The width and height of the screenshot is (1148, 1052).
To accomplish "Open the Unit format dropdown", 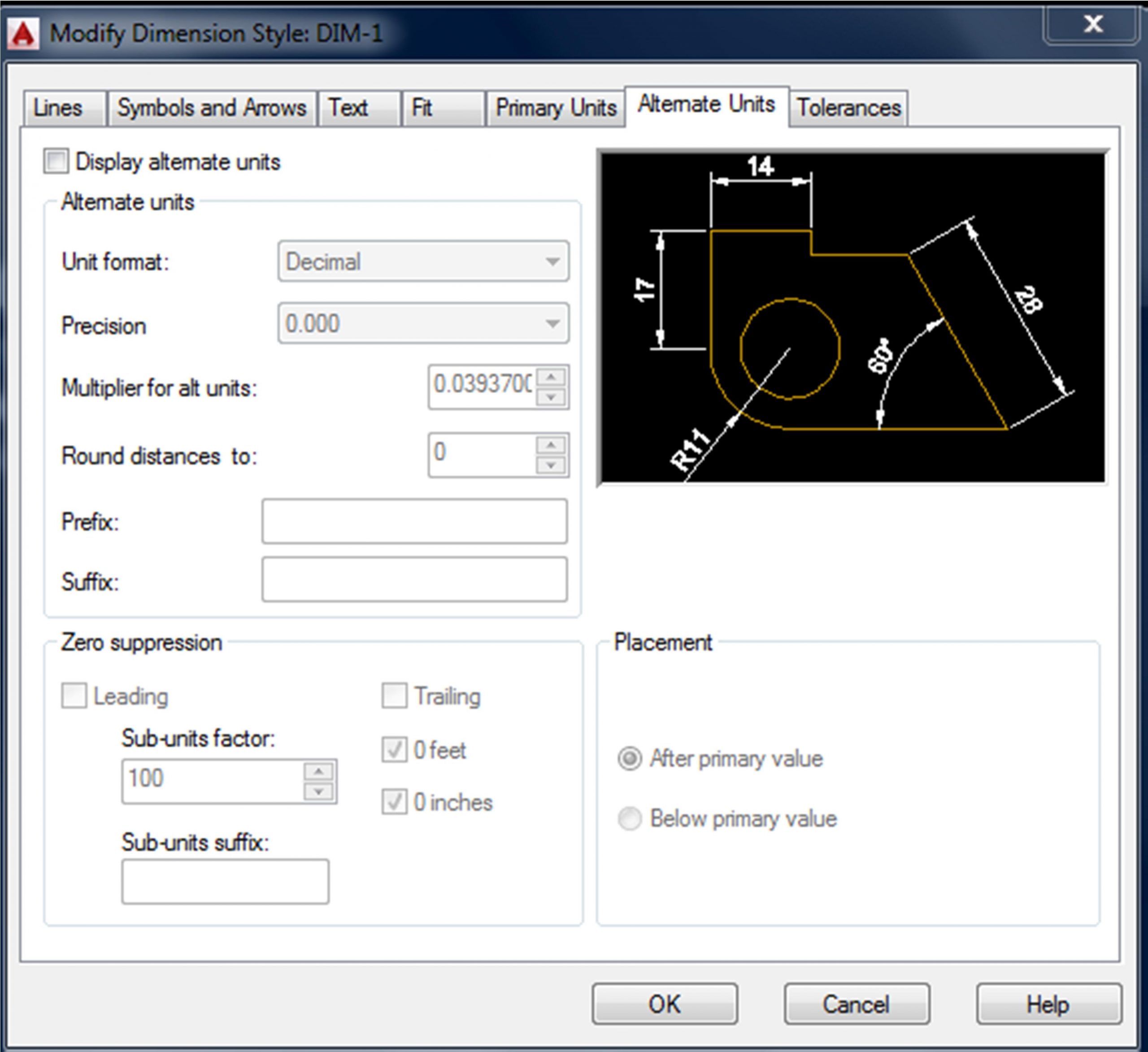I will (423, 261).
